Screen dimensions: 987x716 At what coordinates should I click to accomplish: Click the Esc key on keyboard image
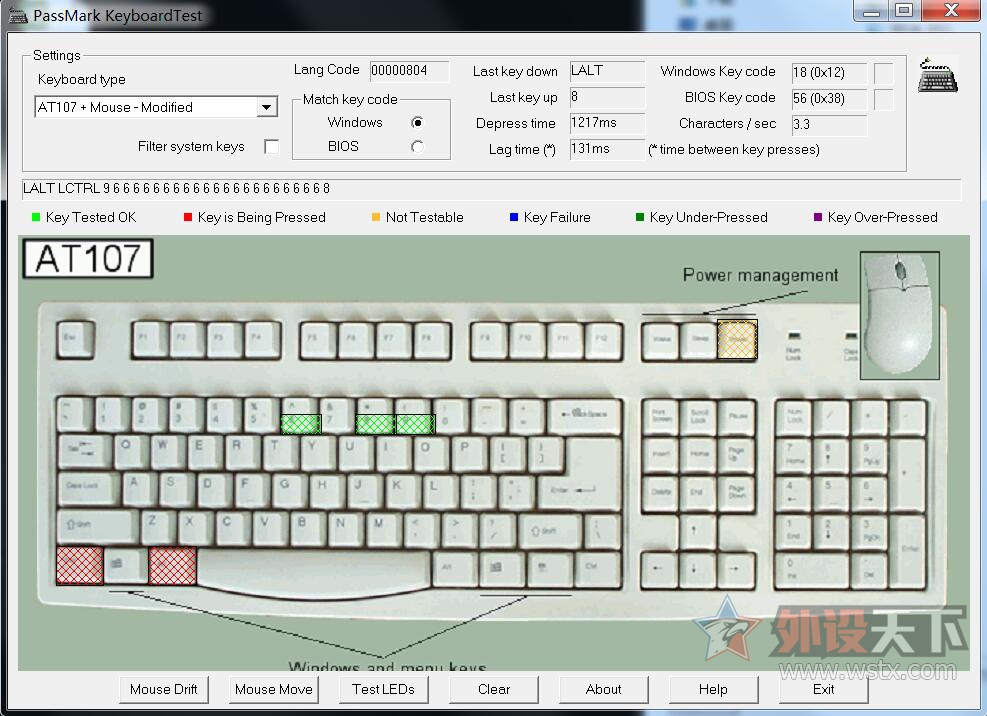pyautogui.click(x=76, y=340)
